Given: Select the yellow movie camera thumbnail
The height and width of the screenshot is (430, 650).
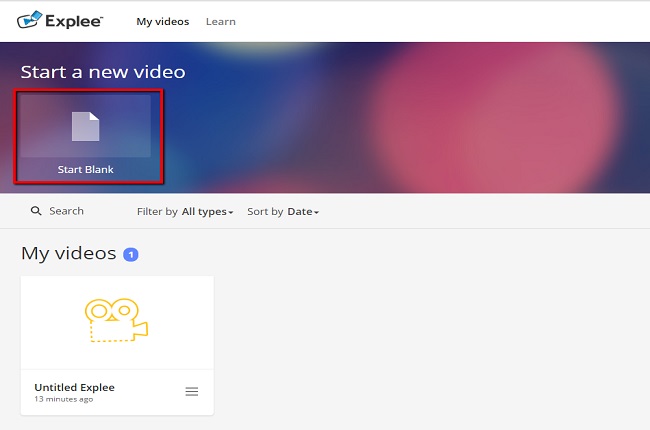Looking at the screenshot, I should pos(117,321).
